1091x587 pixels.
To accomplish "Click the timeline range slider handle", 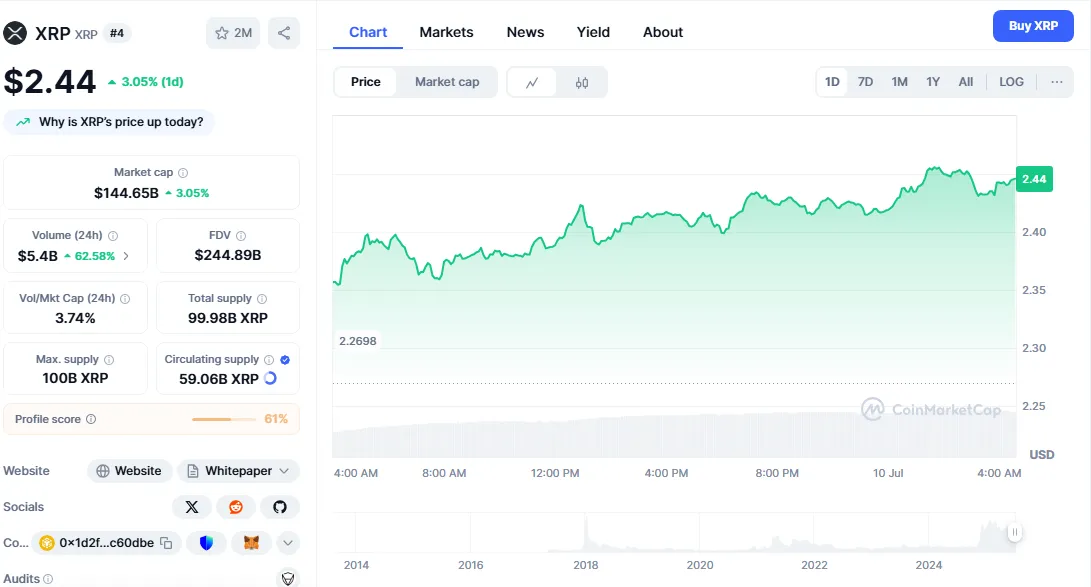I will [x=1014, y=533].
